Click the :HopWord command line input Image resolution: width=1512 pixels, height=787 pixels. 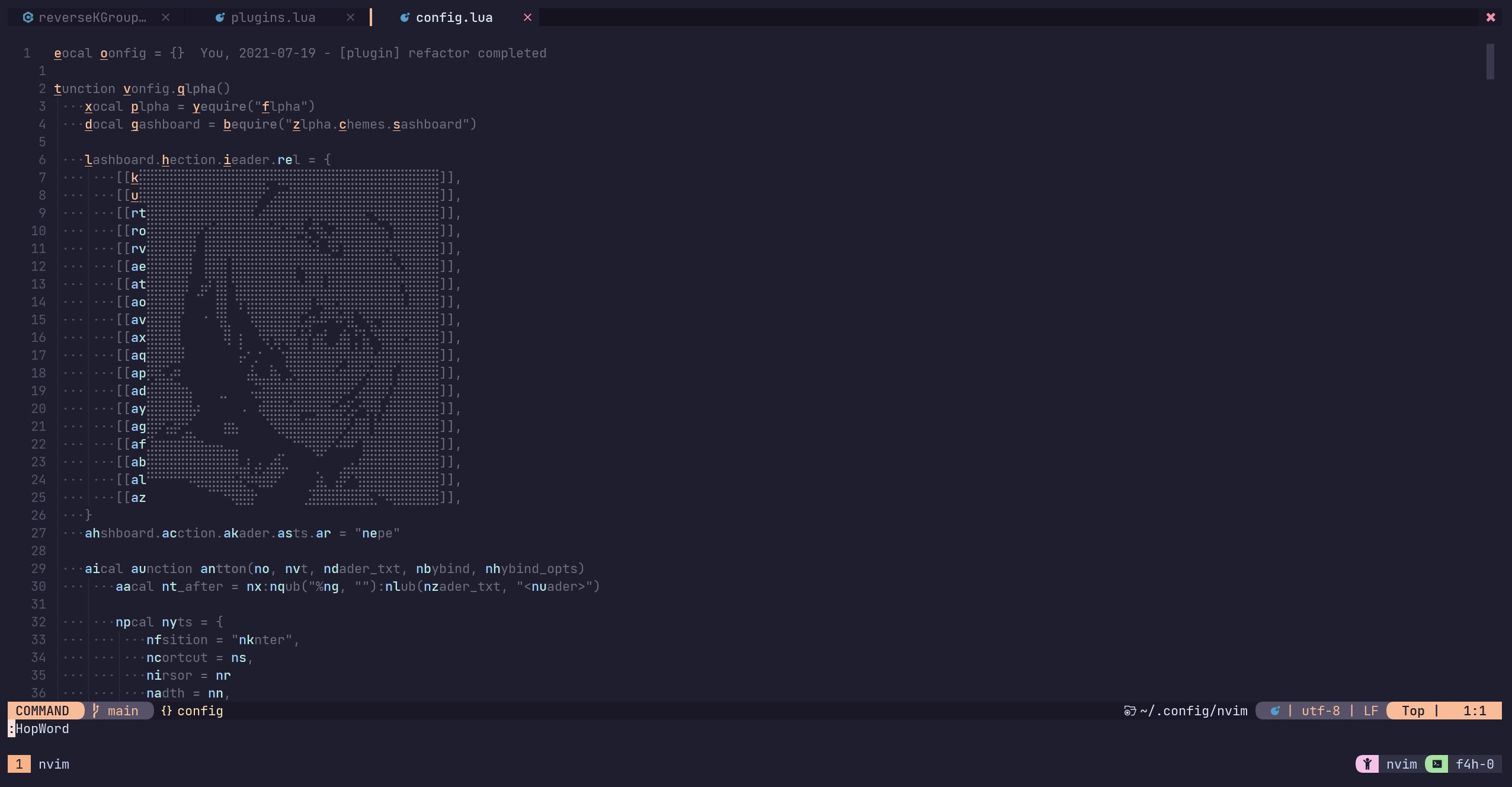point(41,728)
